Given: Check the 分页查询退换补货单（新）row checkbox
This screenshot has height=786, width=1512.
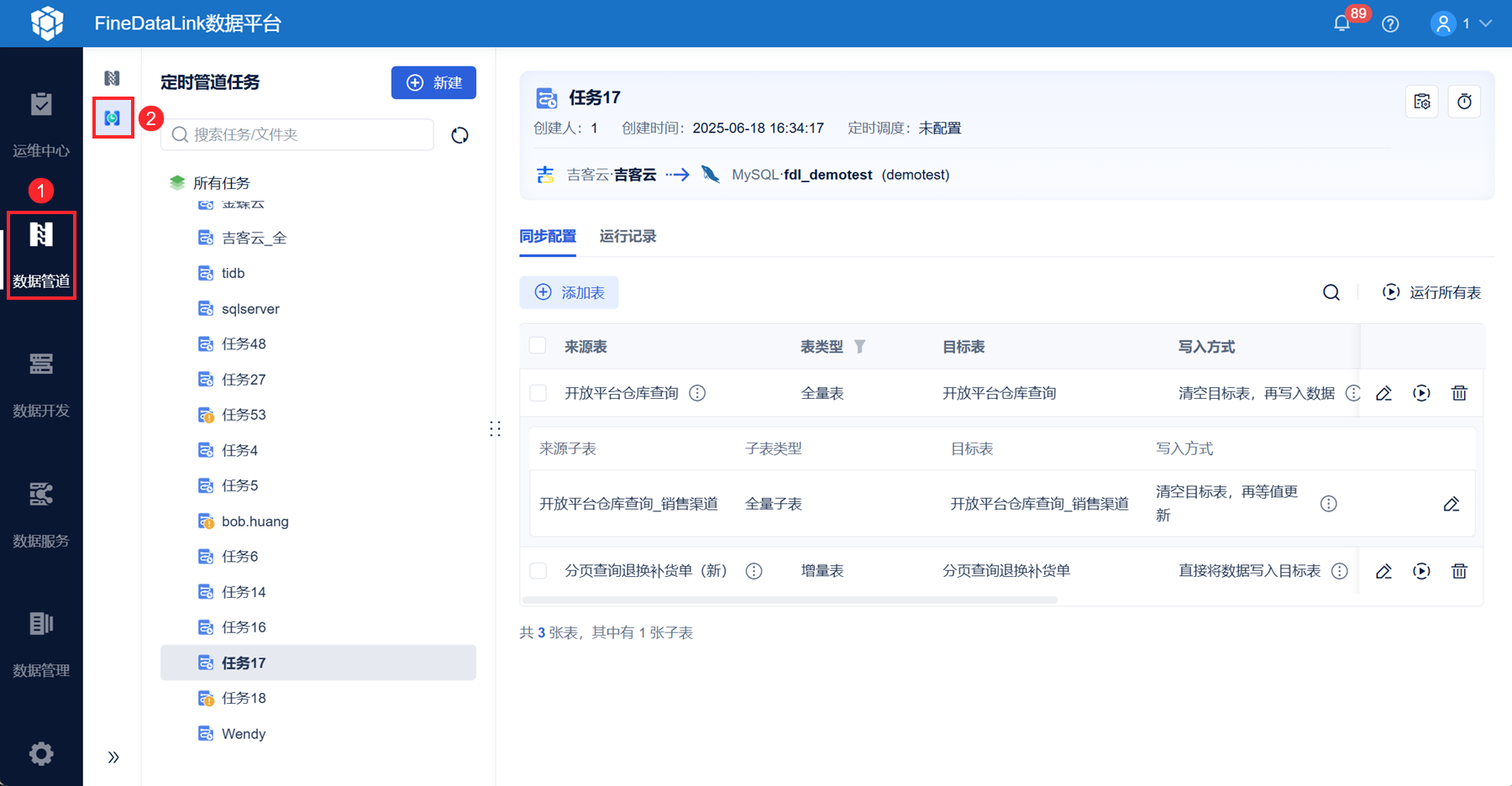Looking at the screenshot, I should pyautogui.click(x=538, y=571).
